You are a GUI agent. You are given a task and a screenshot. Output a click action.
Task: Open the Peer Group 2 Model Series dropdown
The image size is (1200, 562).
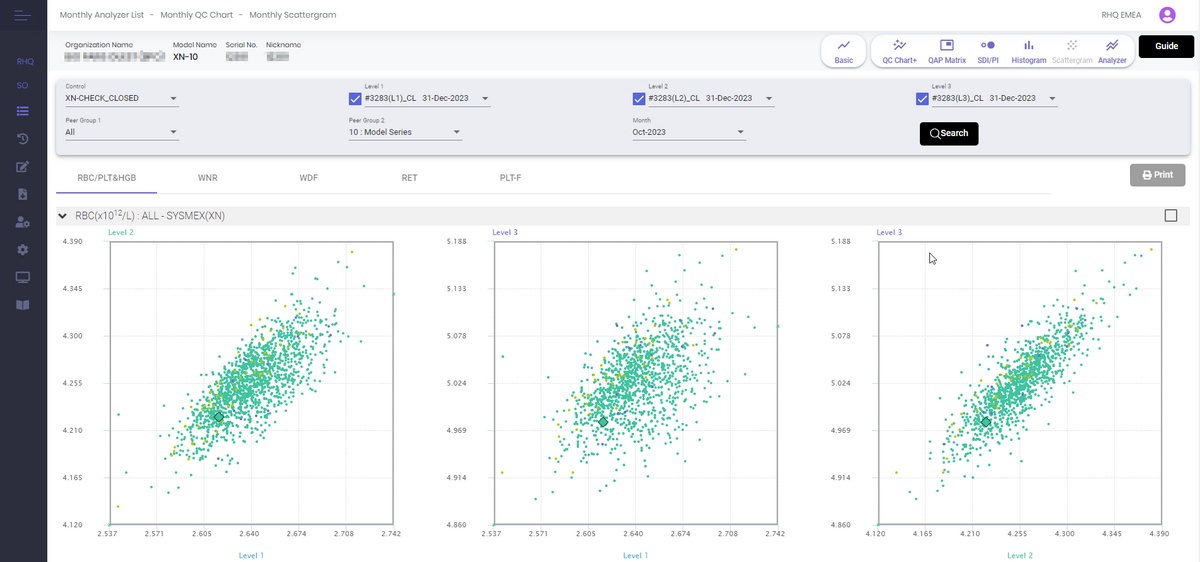405,132
